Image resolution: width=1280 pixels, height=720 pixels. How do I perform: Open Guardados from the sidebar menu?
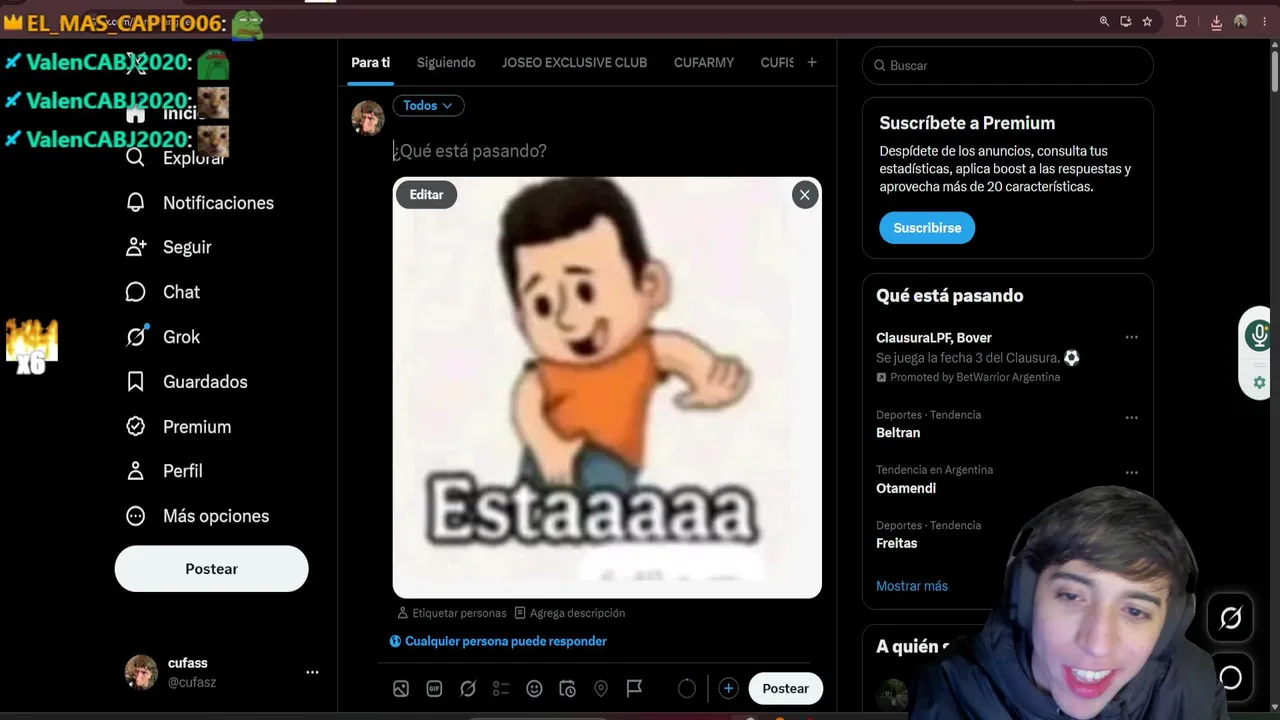[x=205, y=381]
